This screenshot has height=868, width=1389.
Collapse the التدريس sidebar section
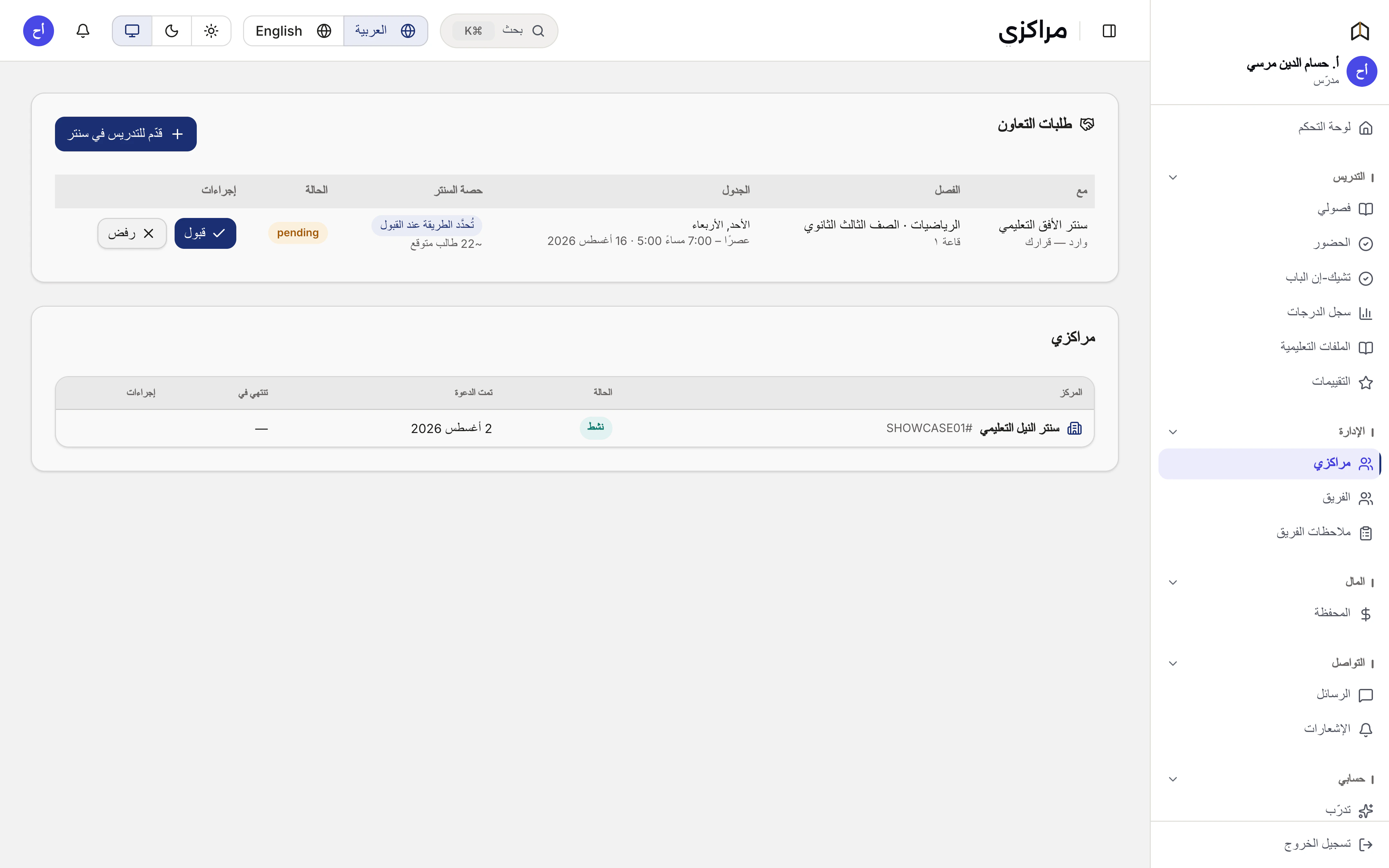coord(1173,177)
